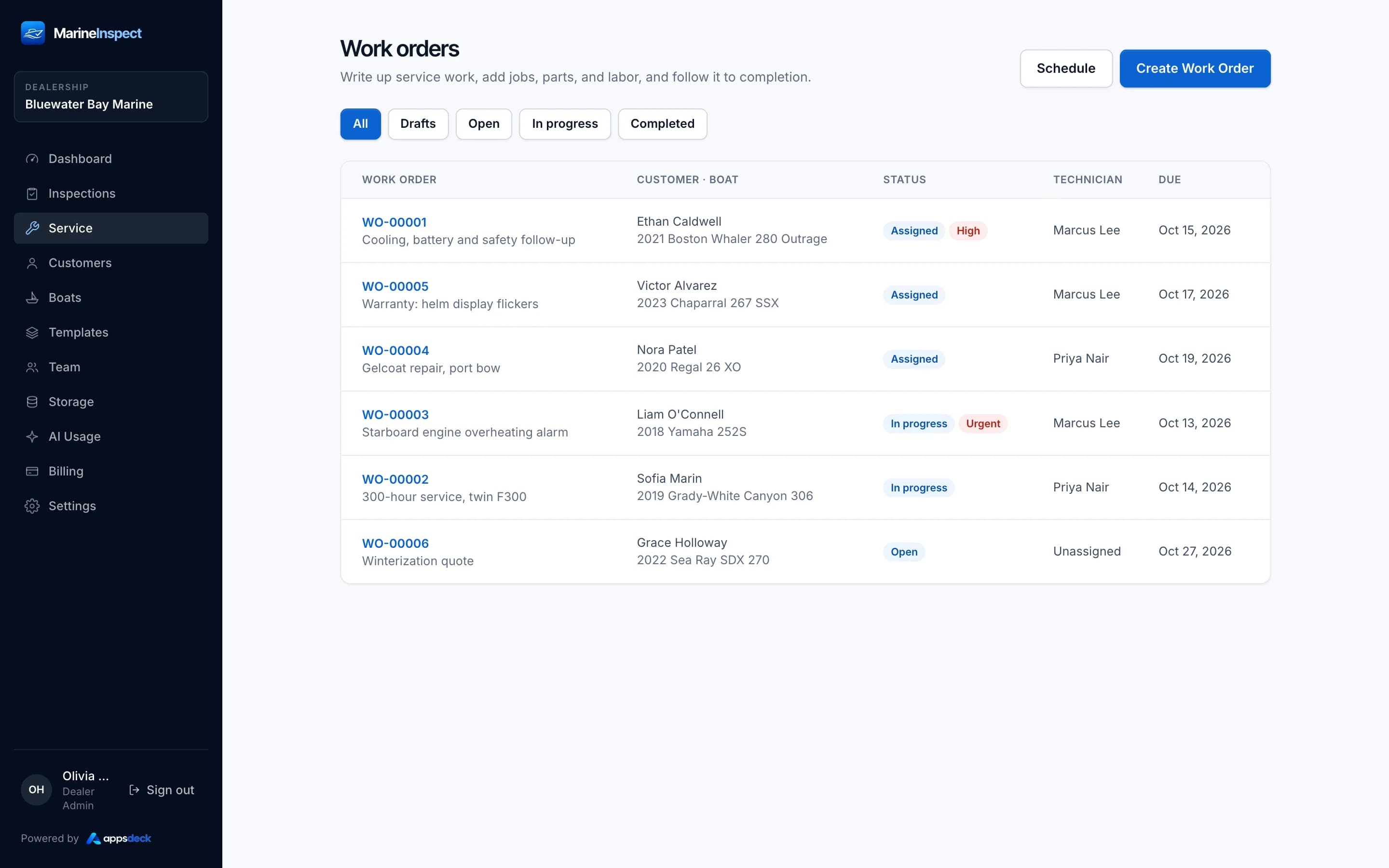The image size is (1389, 868).
Task: Click the AI Usage sparkle icon
Action: click(32, 437)
